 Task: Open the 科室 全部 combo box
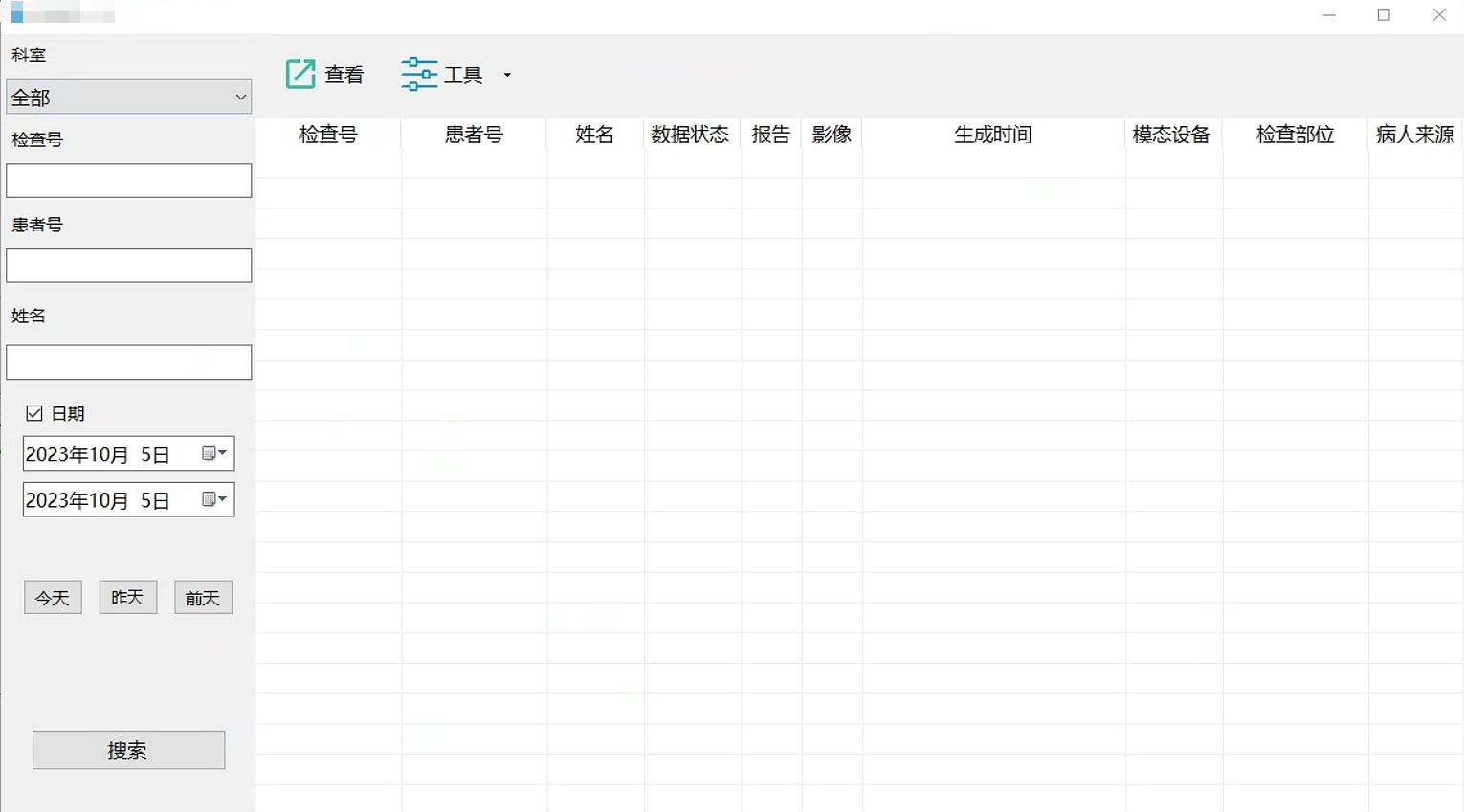[x=129, y=97]
